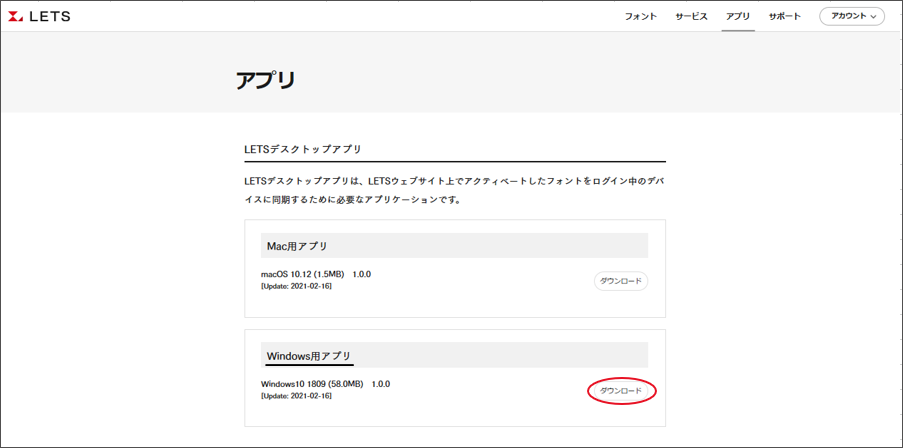Select the アプリ tab in top navigation

point(738,17)
